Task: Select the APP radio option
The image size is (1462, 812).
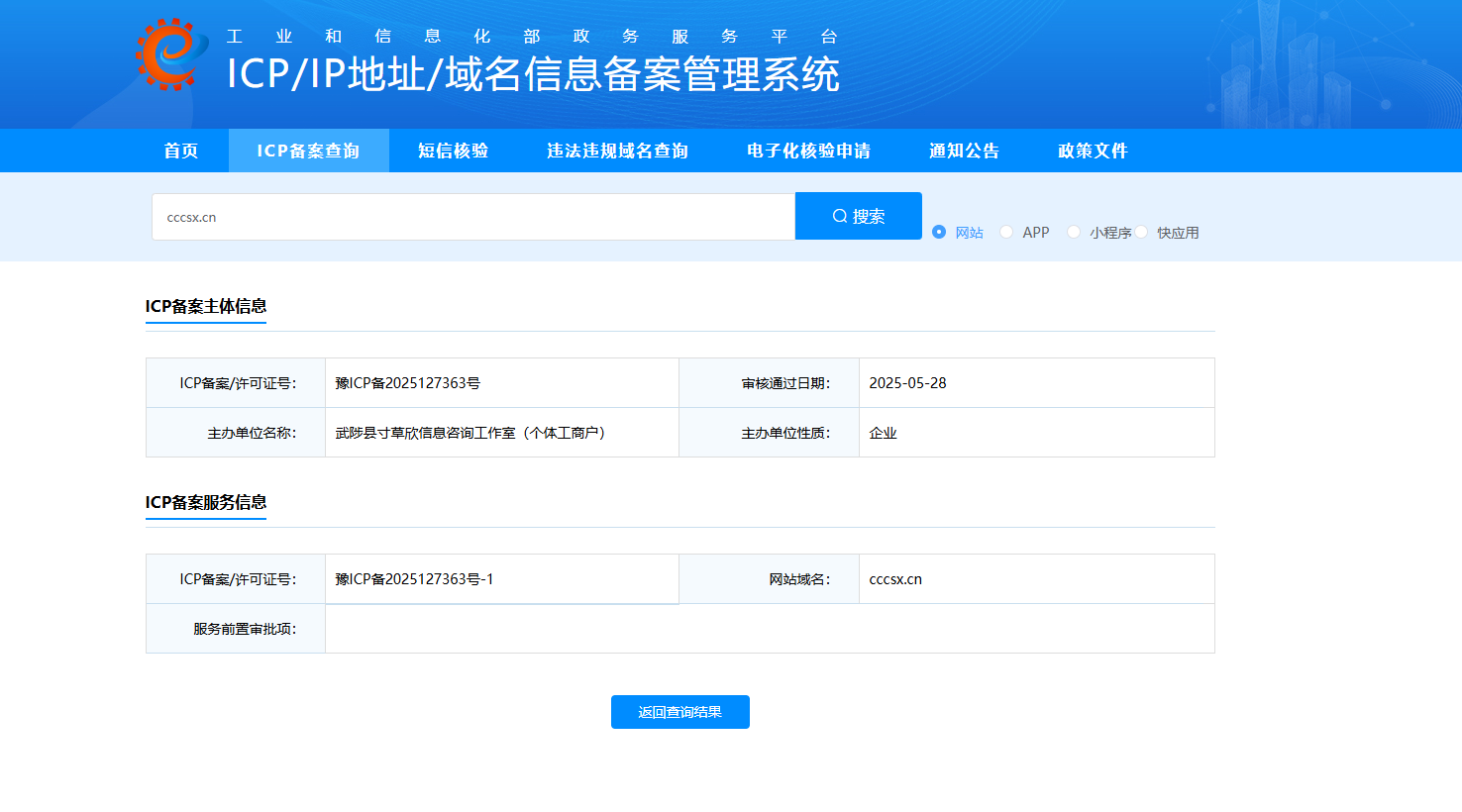Action: pyautogui.click(x=1006, y=232)
